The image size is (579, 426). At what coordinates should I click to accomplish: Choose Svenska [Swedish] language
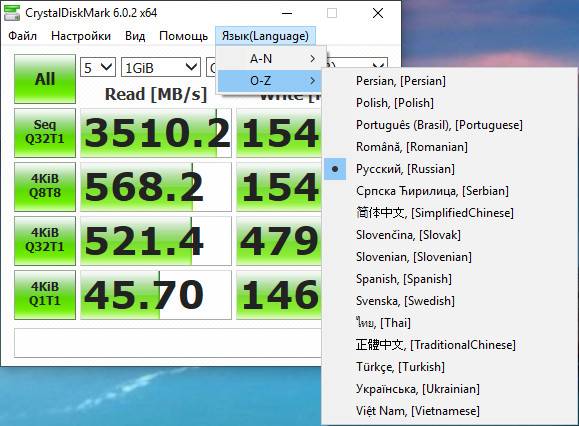click(450, 301)
